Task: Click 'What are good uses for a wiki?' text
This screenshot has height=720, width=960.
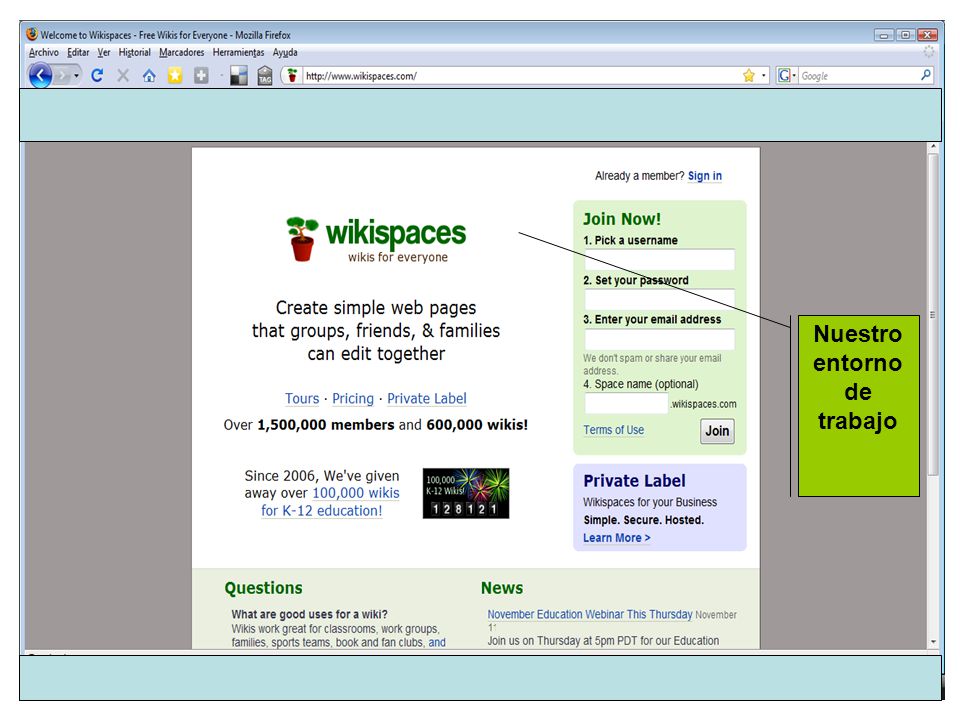Action: point(309,614)
